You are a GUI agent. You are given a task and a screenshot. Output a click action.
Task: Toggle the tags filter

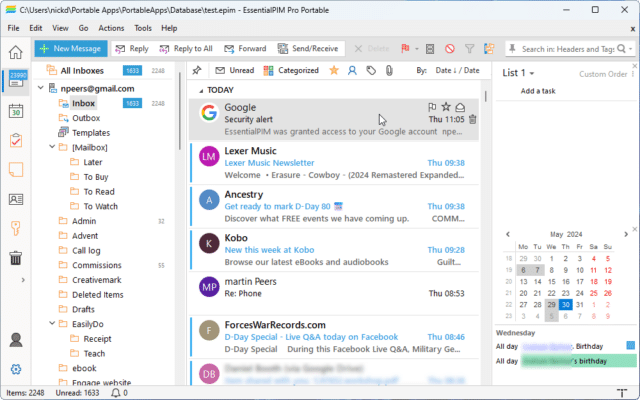pos(371,71)
